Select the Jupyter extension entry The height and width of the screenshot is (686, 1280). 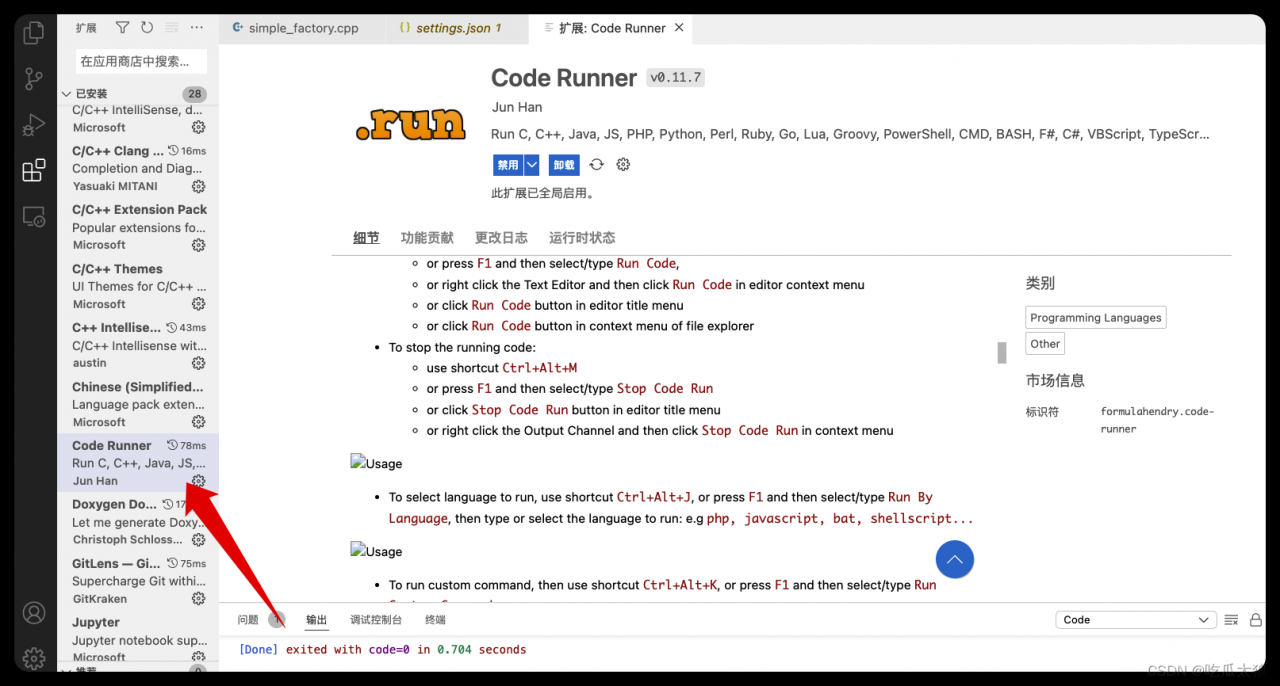tap(138, 638)
